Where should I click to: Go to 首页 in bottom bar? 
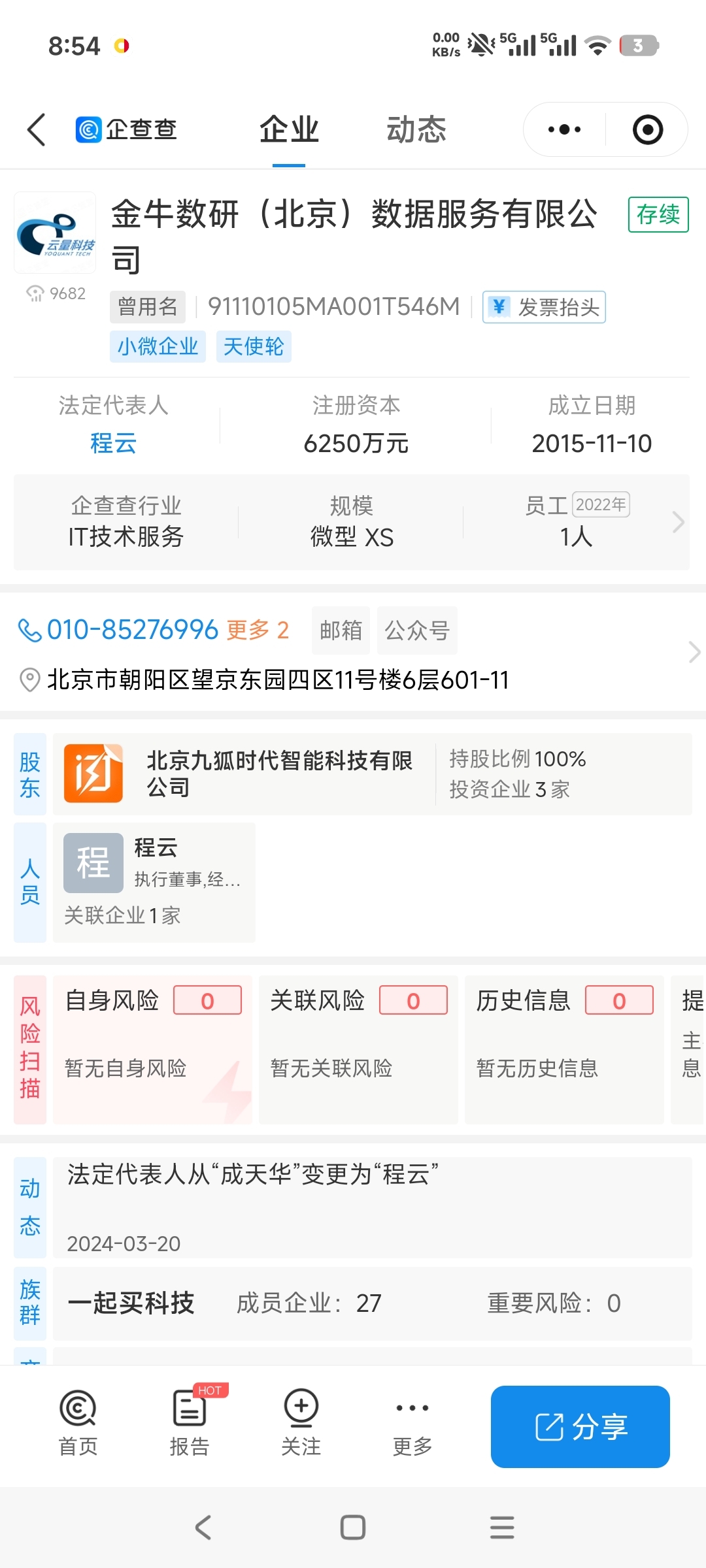pyautogui.click(x=78, y=1423)
